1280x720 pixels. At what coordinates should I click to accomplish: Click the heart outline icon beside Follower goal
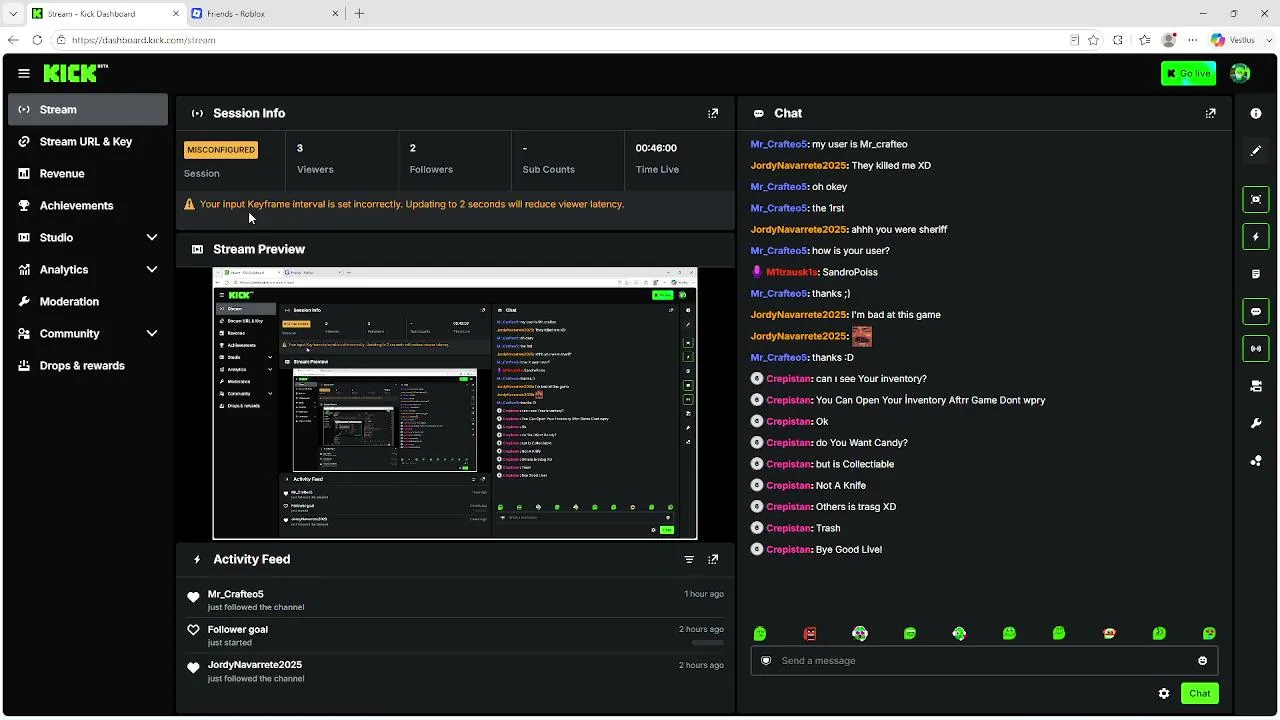click(193, 630)
